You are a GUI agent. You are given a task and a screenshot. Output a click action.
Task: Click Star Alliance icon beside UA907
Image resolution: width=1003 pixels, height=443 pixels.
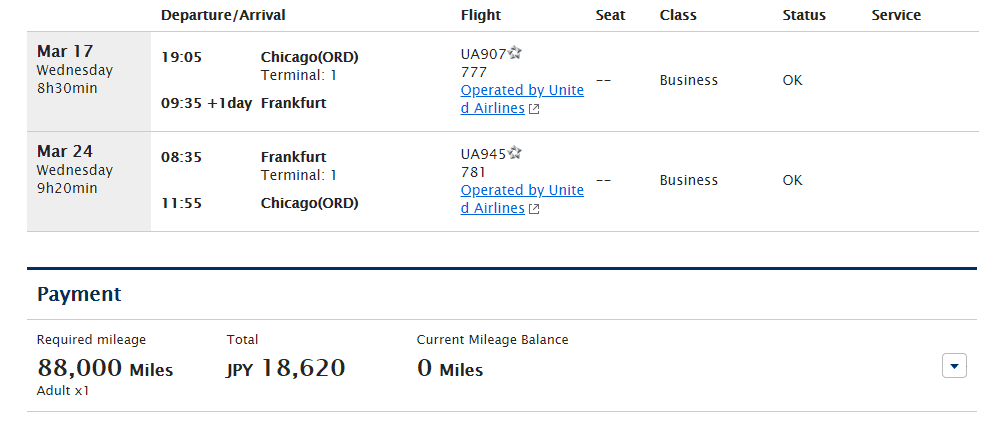tap(515, 53)
